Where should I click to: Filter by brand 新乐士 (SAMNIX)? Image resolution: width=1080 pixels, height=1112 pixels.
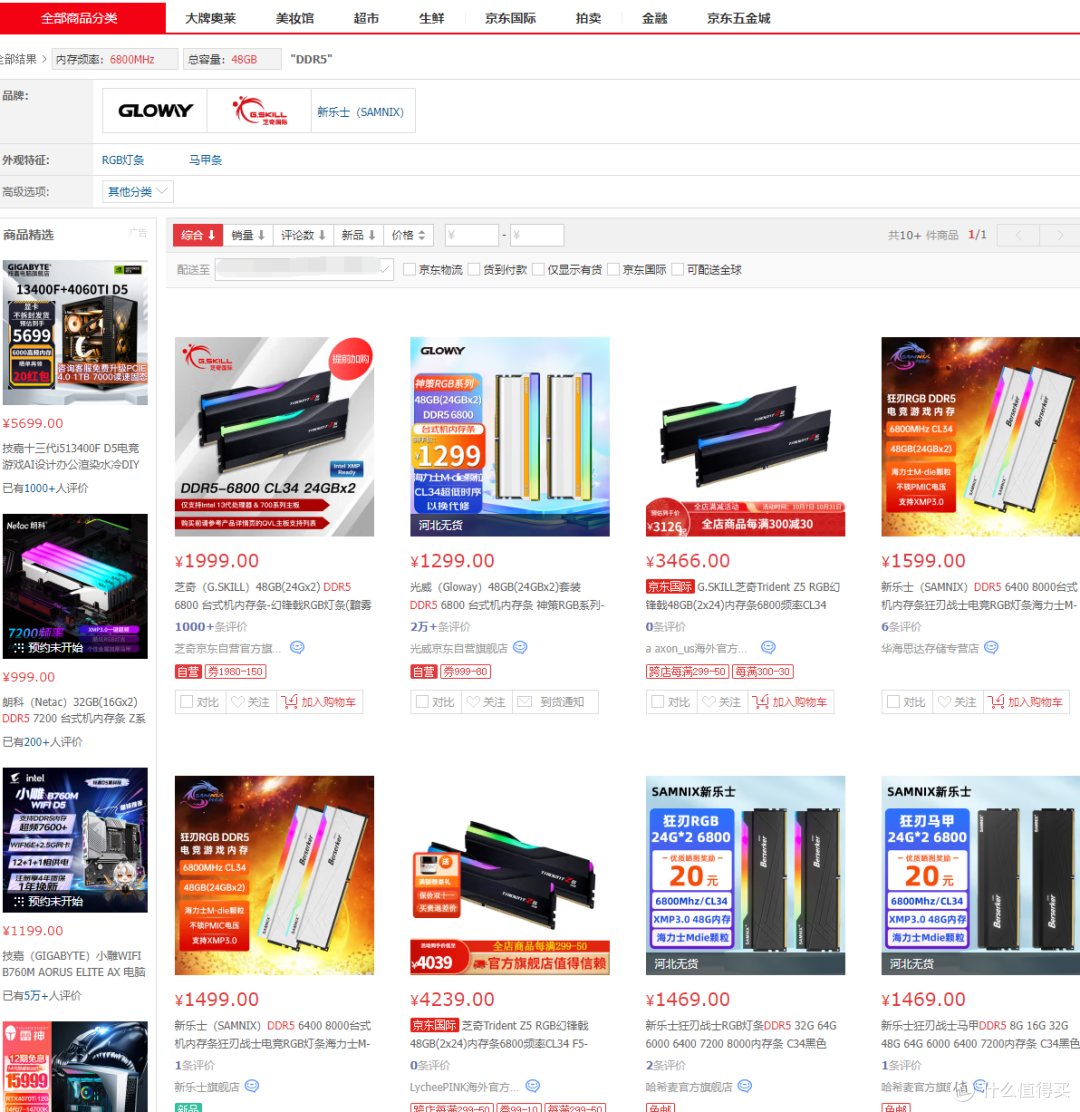[x=363, y=111]
